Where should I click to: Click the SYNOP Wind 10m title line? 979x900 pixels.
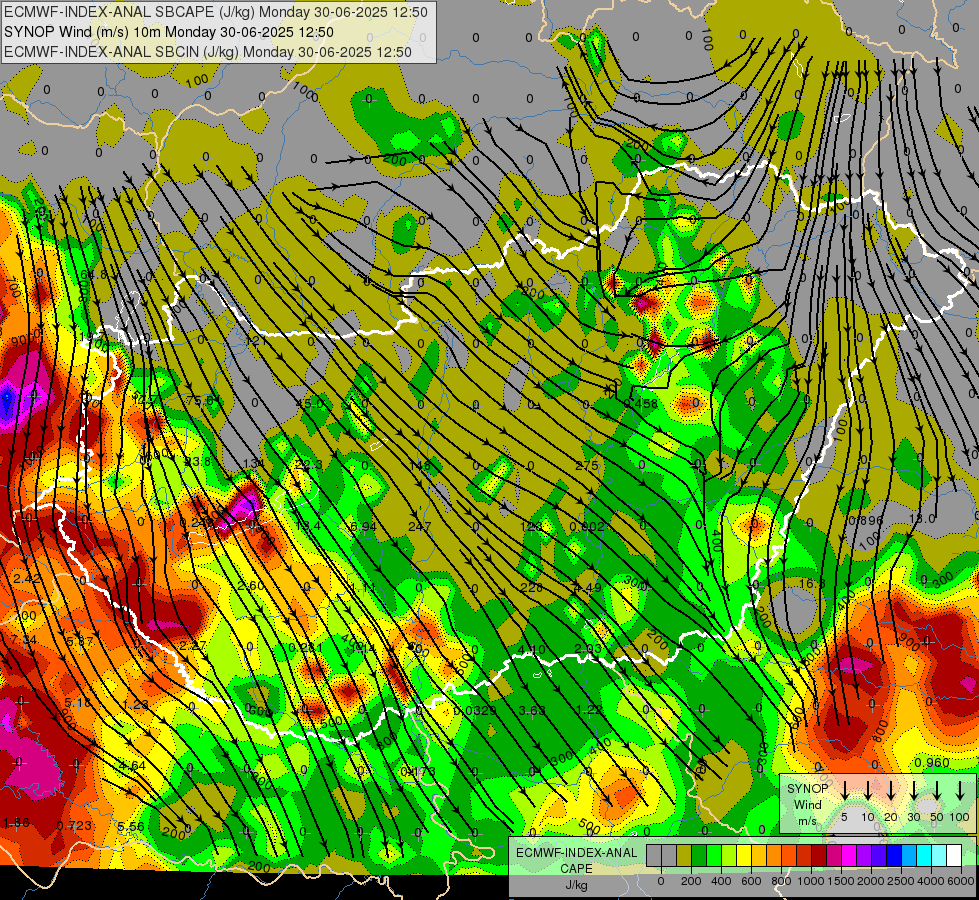(169, 32)
